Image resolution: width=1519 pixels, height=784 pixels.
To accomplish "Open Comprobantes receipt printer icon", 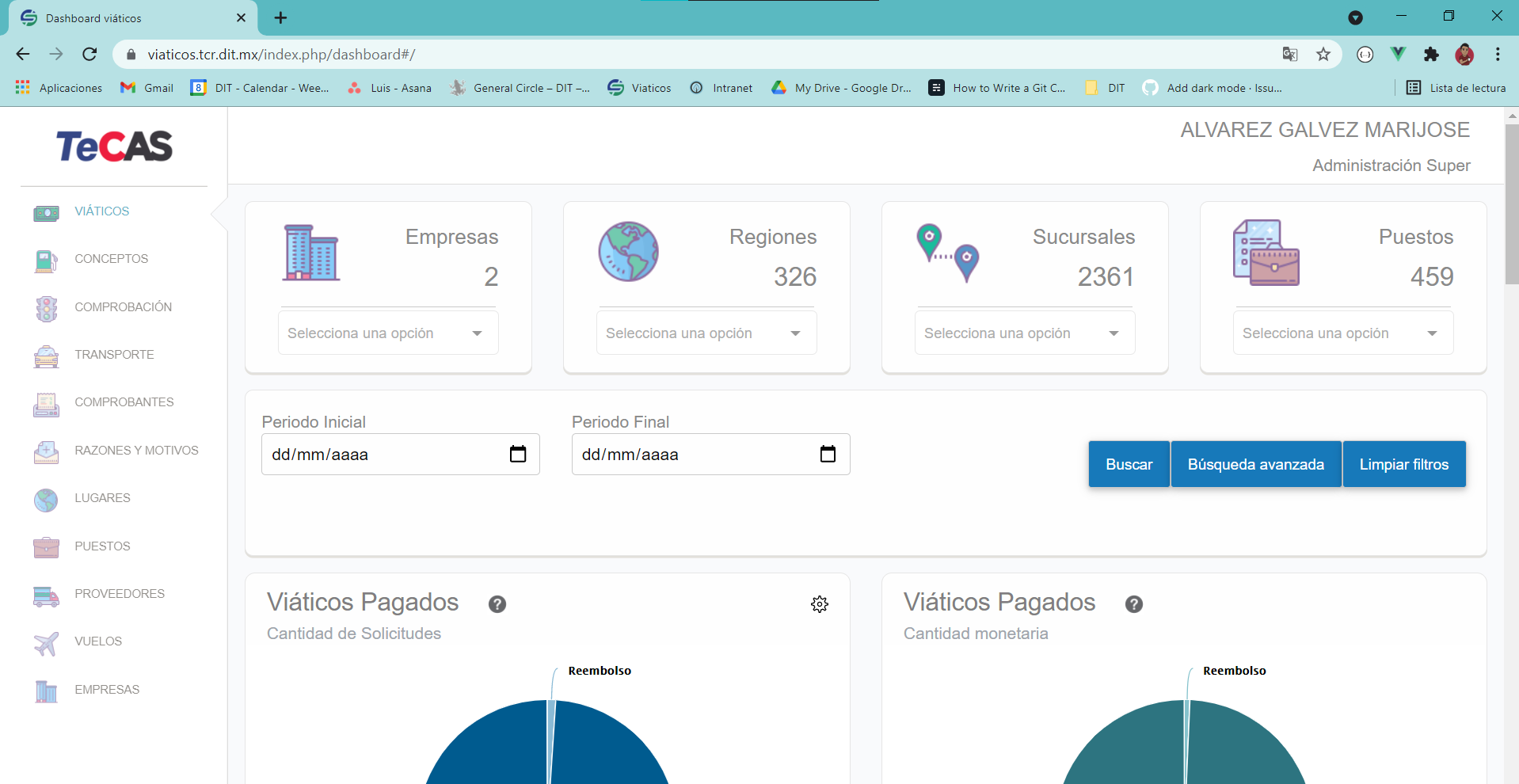I will pyautogui.click(x=46, y=404).
